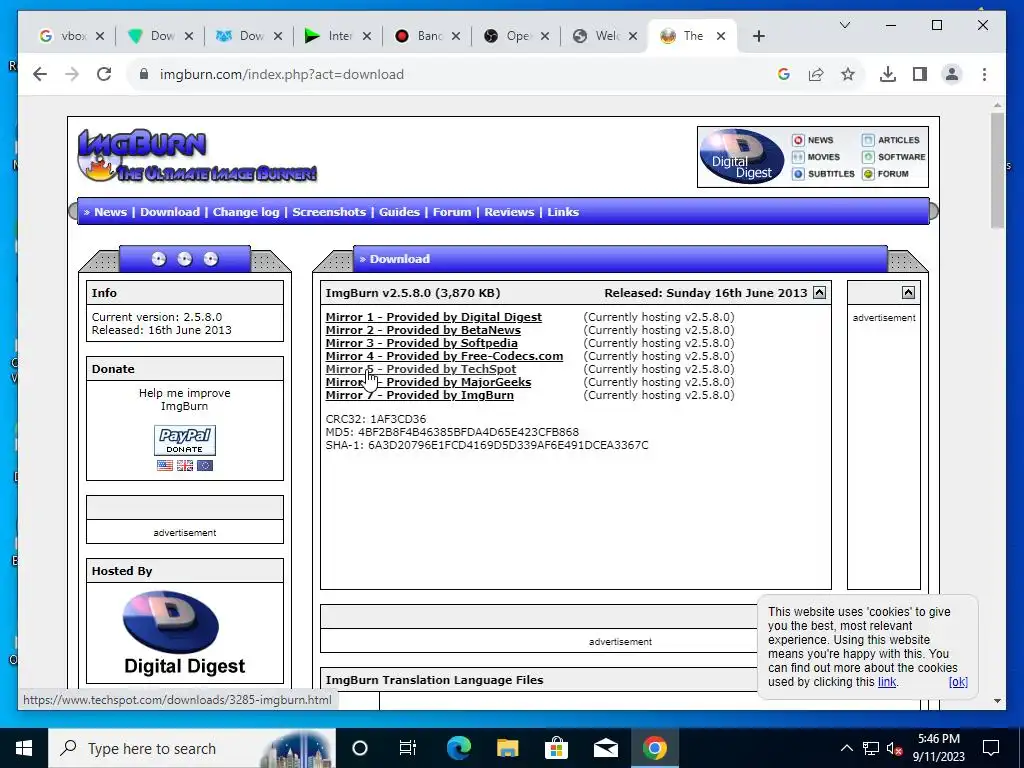Close the 'Banc' tab

pyautogui.click(x=456, y=36)
